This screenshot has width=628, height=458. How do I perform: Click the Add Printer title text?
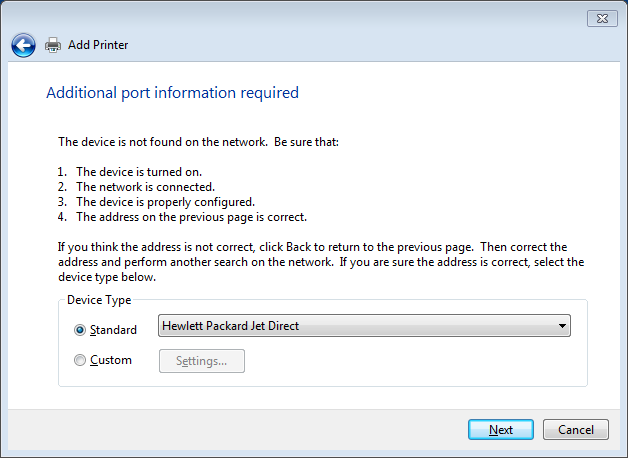pyautogui.click(x=98, y=45)
